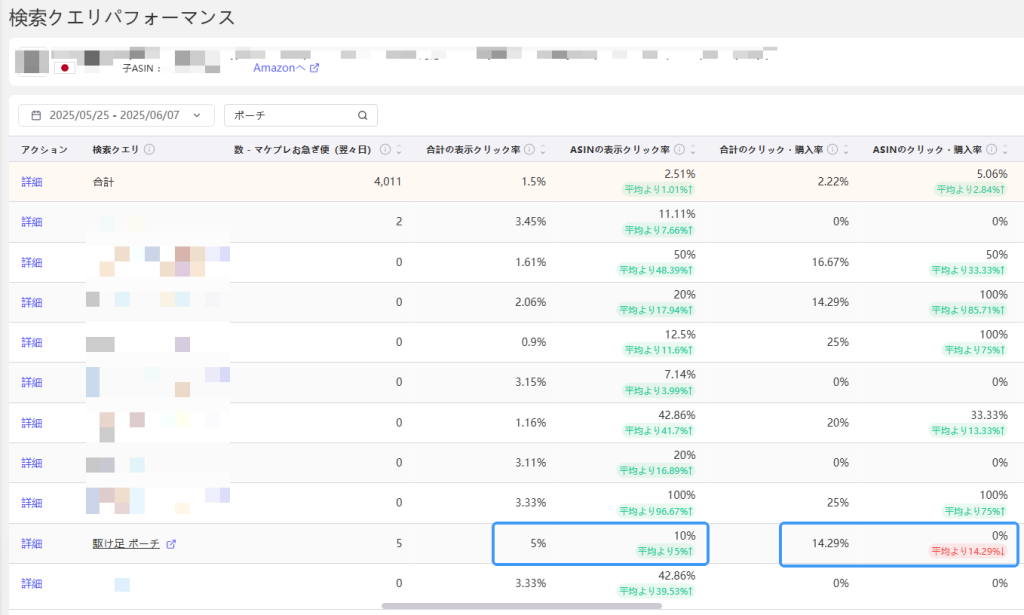Click the 平均より85.71%↑ badge

click(x=968, y=310)
